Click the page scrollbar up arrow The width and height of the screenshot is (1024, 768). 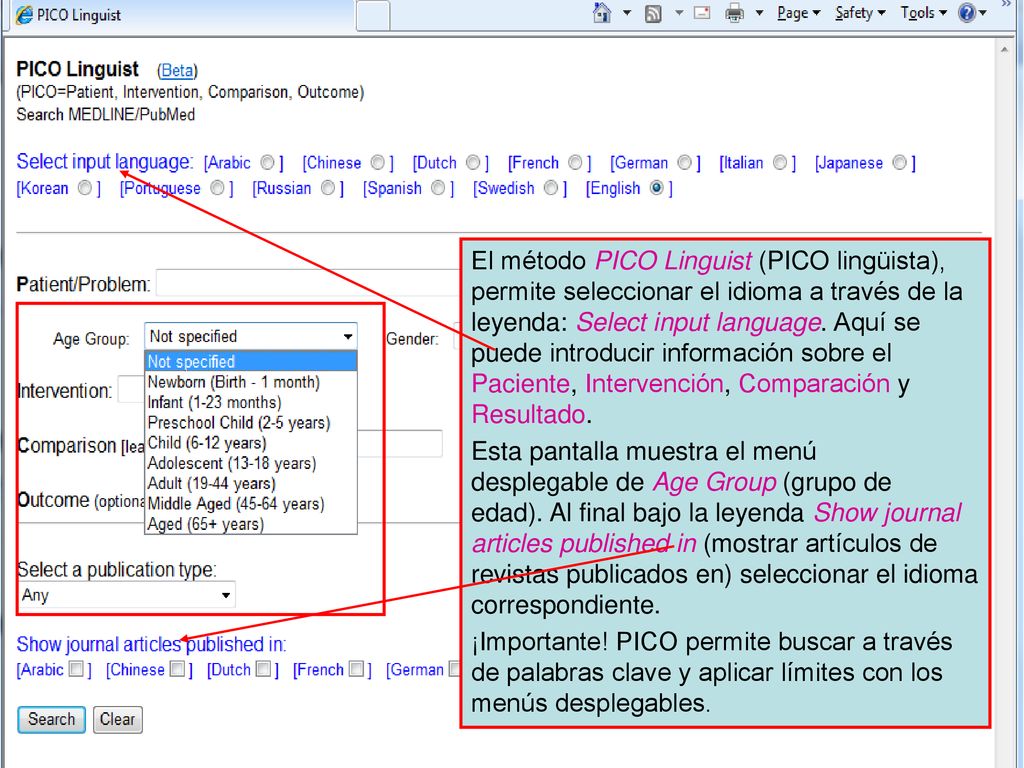pyautogui.click(x=1004, y=50)
